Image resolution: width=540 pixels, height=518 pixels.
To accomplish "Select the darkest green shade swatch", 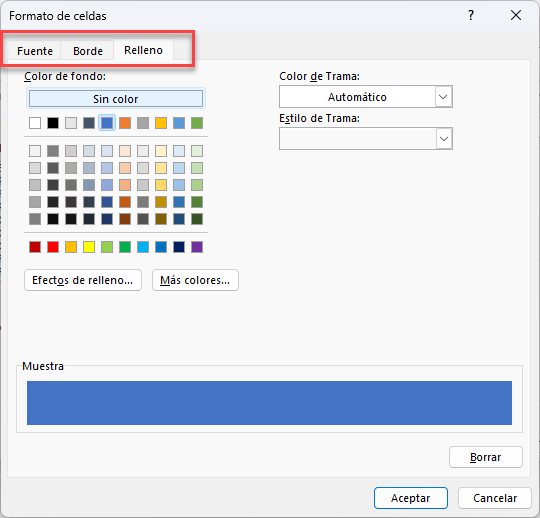I will coord(197,219).
